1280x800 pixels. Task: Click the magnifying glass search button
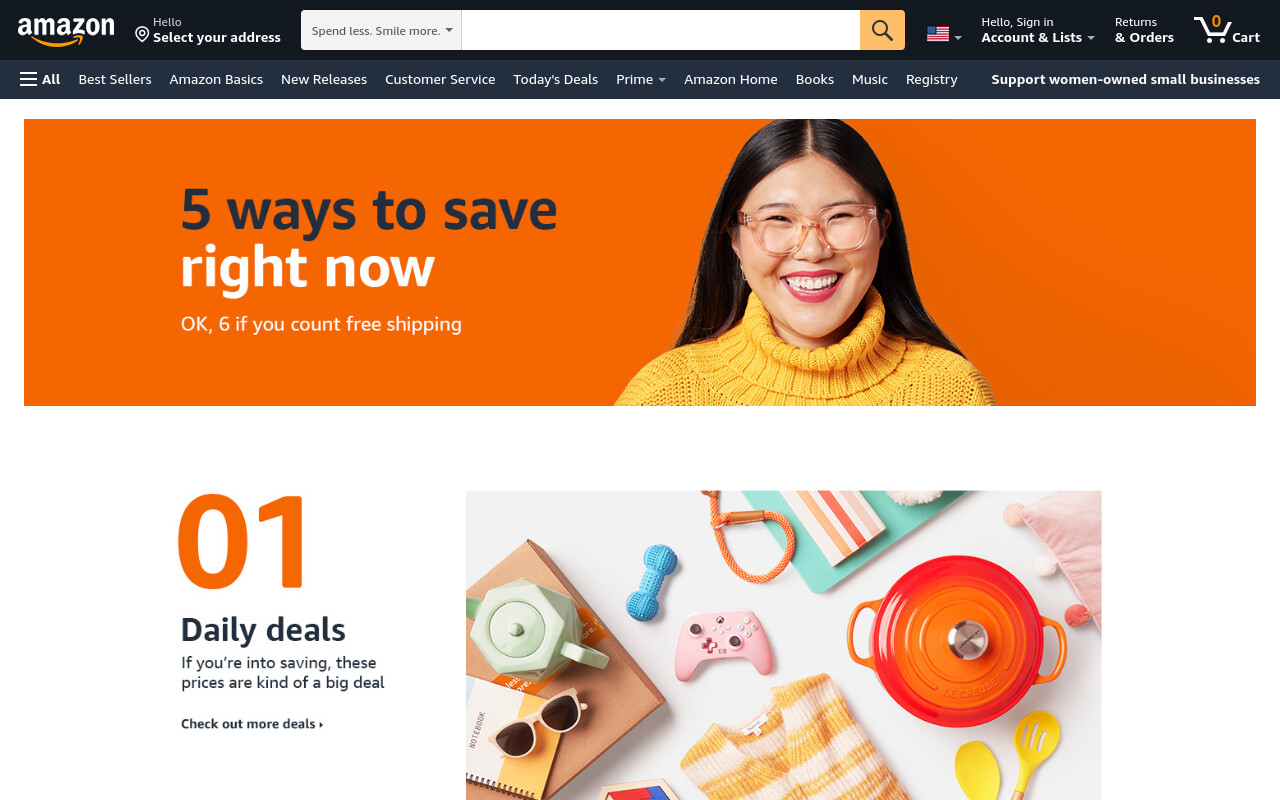point(882,30)
